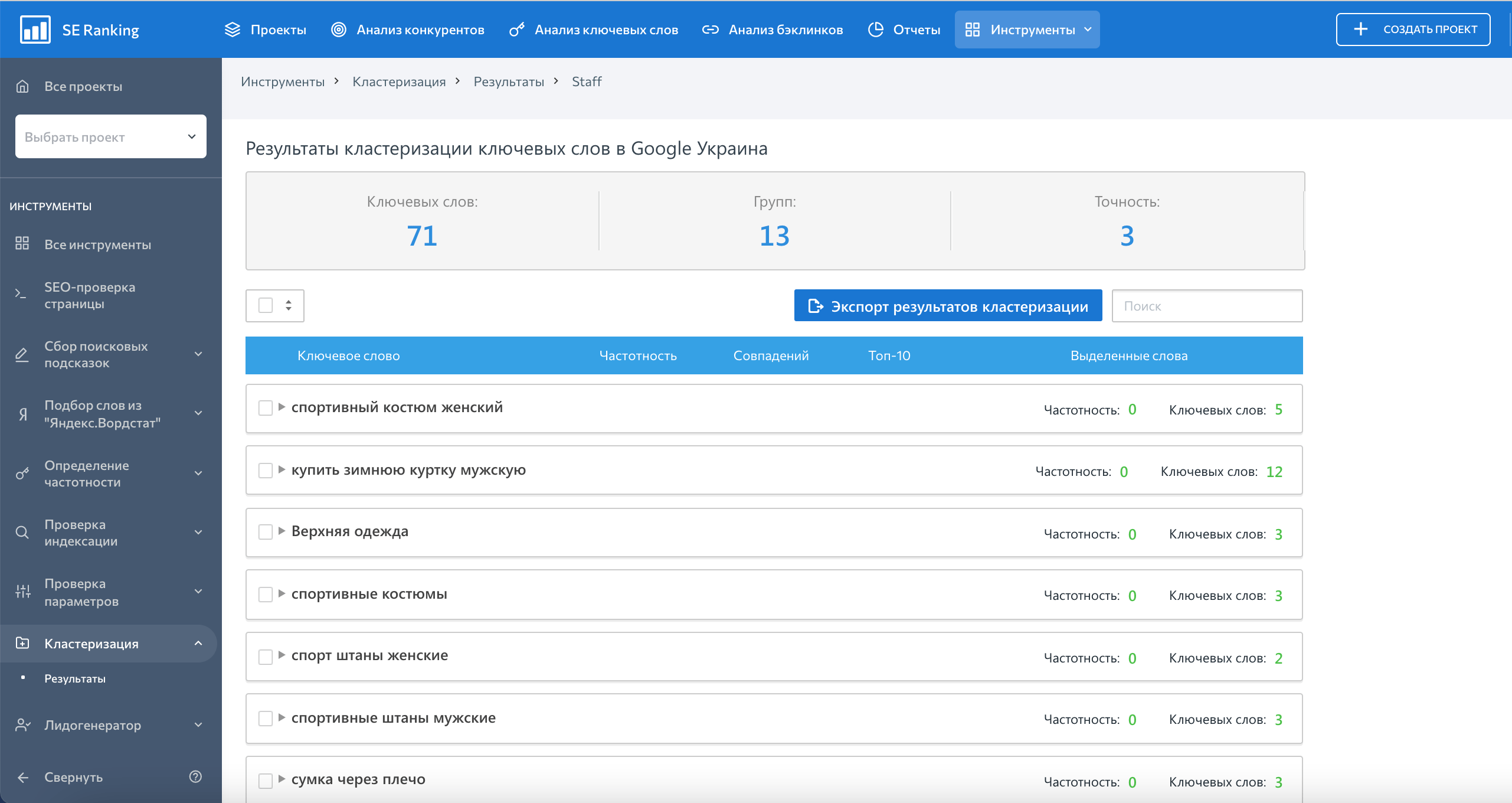Check the box for купить зимнюю куртку мужскую
The width and height of the screenshot is (1512, 803).
coord(266,471)
